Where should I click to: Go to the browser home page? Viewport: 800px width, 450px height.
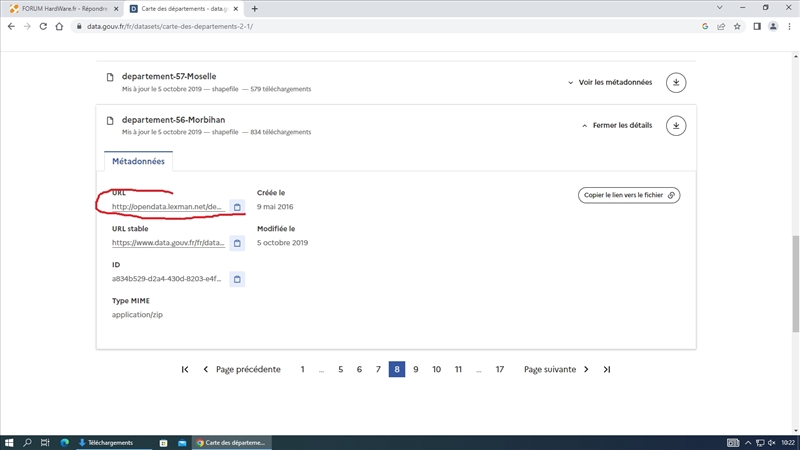pos(61,26)
